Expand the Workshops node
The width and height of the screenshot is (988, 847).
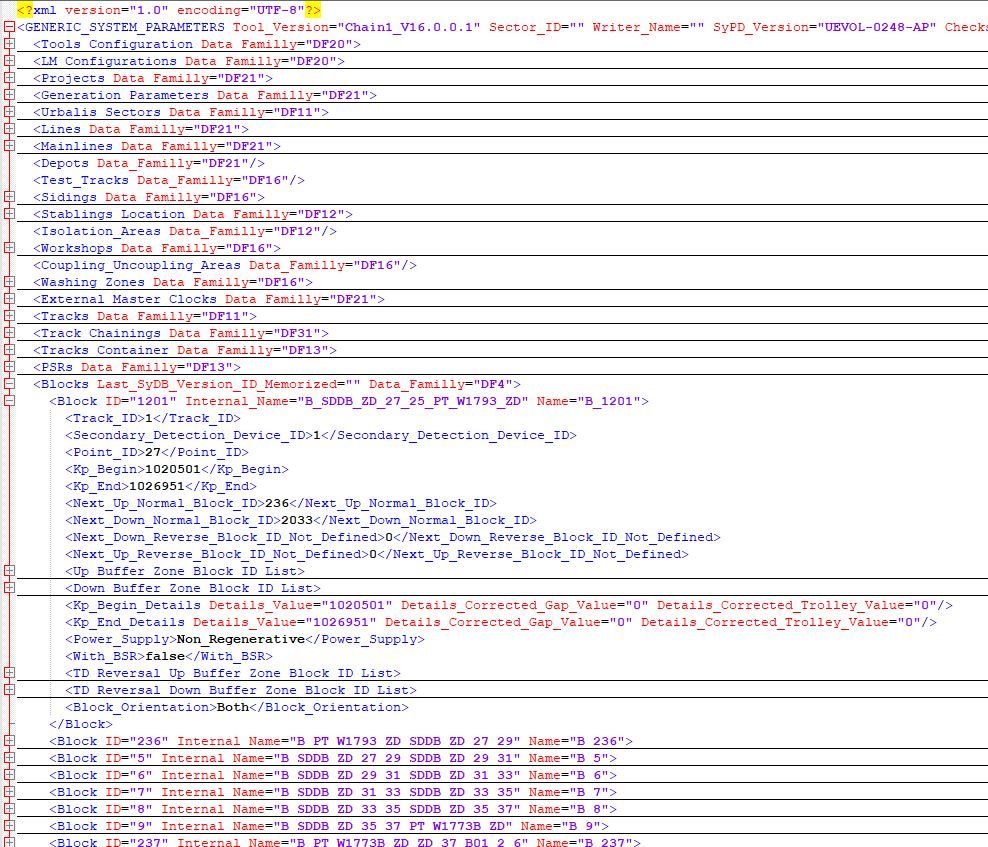coord(9,248)
